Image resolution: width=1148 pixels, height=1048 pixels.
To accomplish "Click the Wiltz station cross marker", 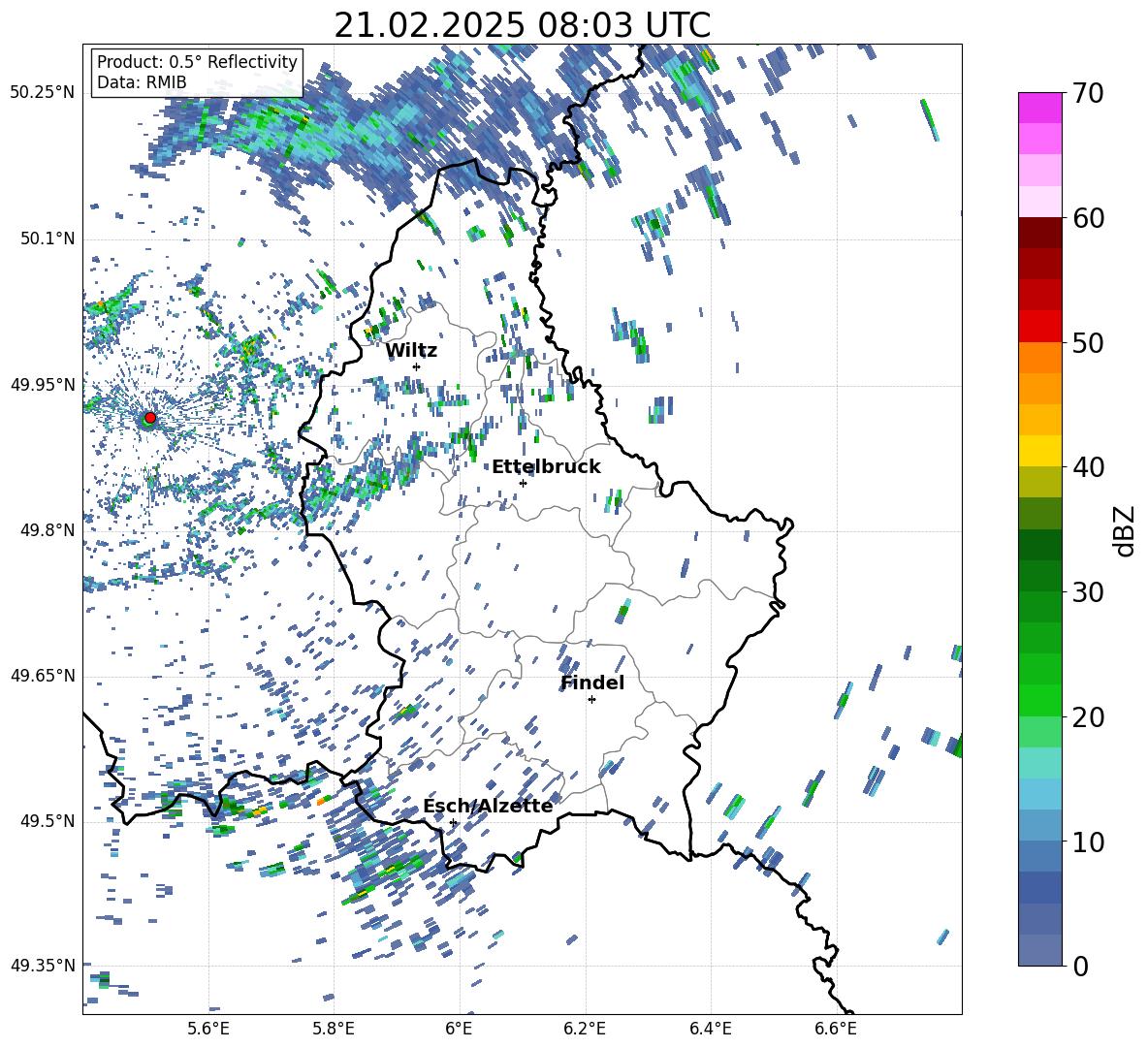I will (x=417, y=366).
